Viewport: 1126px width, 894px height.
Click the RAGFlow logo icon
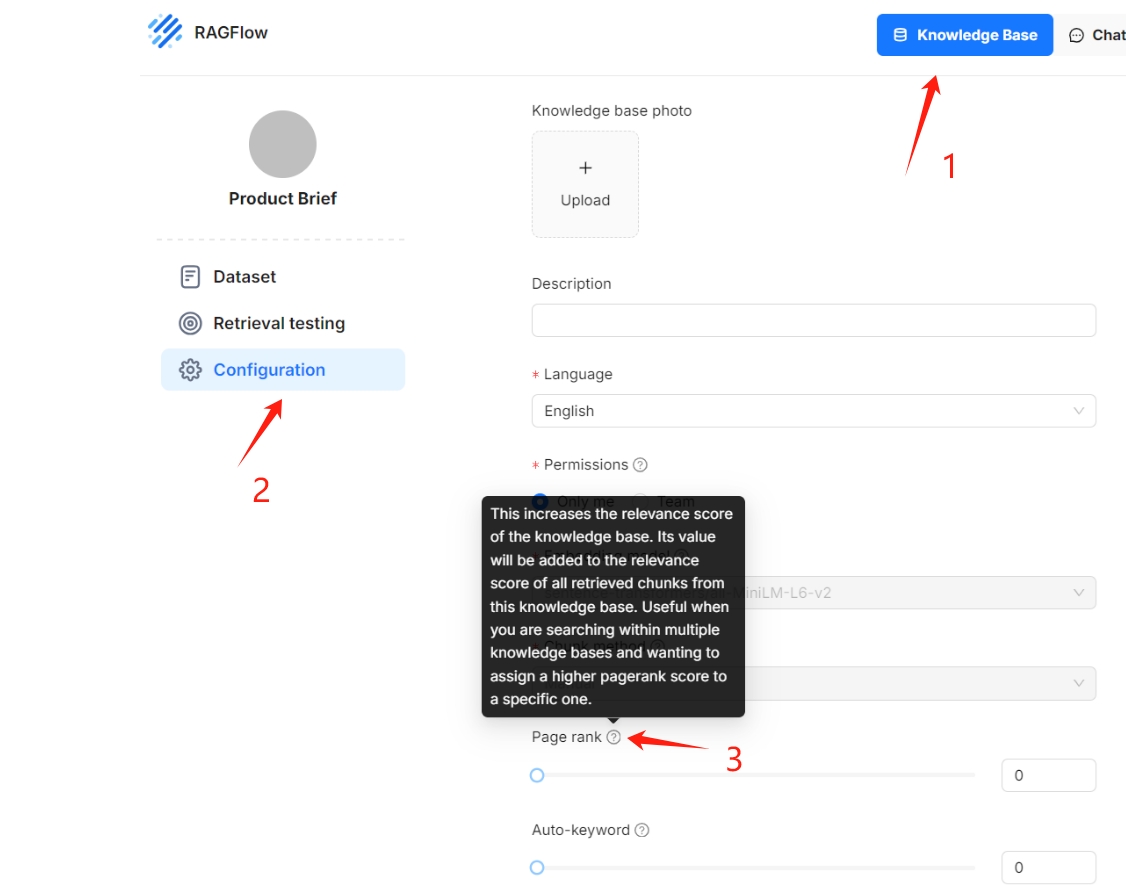tap(165, 32)
